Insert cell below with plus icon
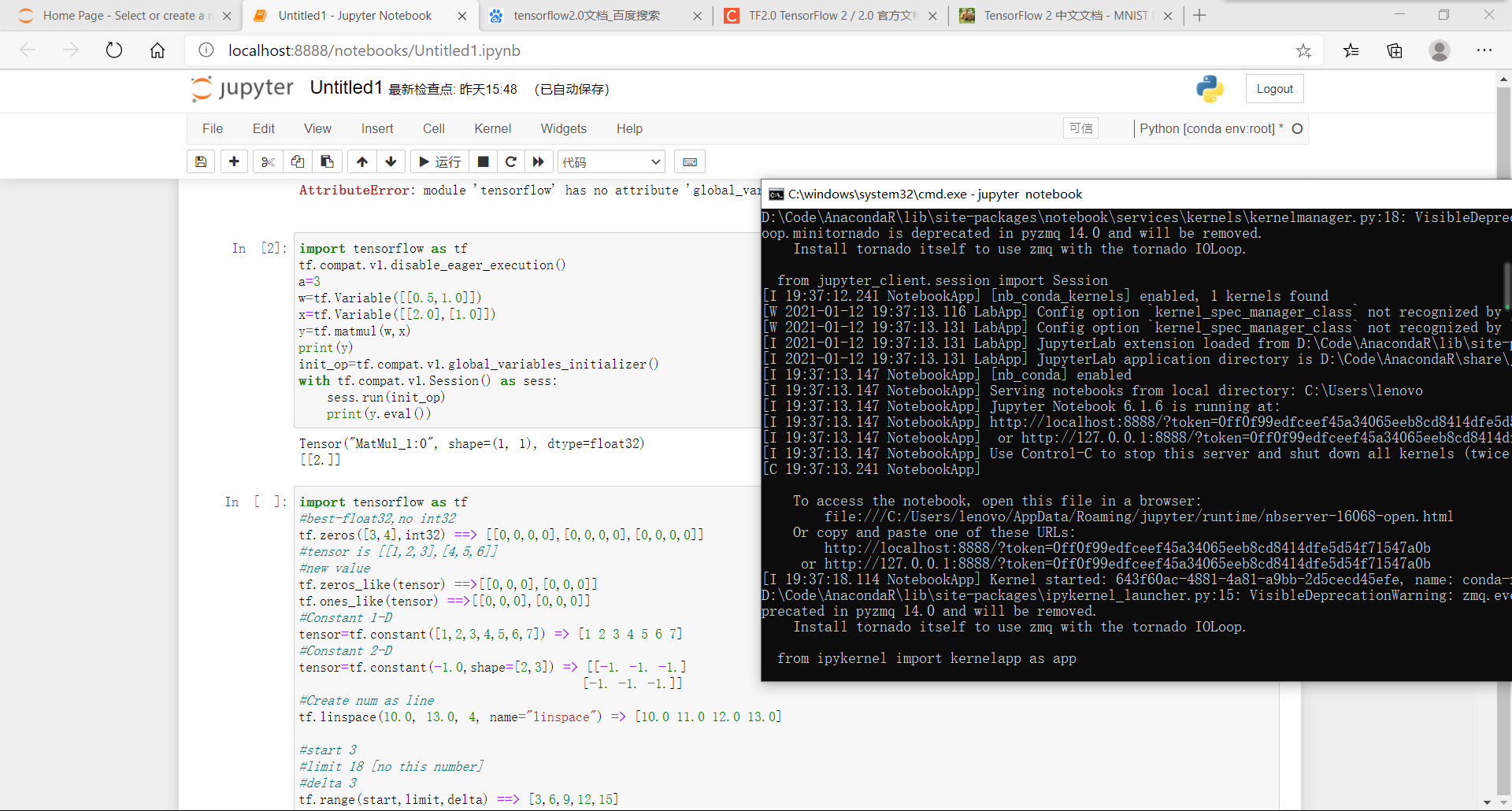The image size is (1512, 811). coord(234,162)
